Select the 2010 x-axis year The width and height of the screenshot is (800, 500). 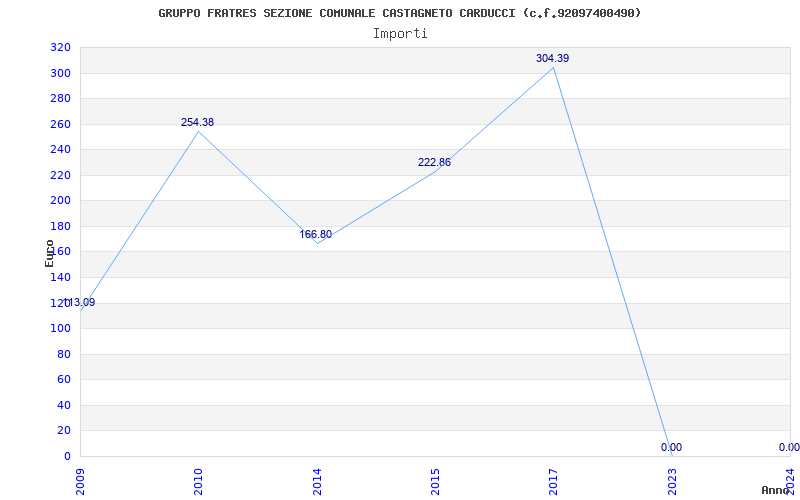click(x=198, y=482)
